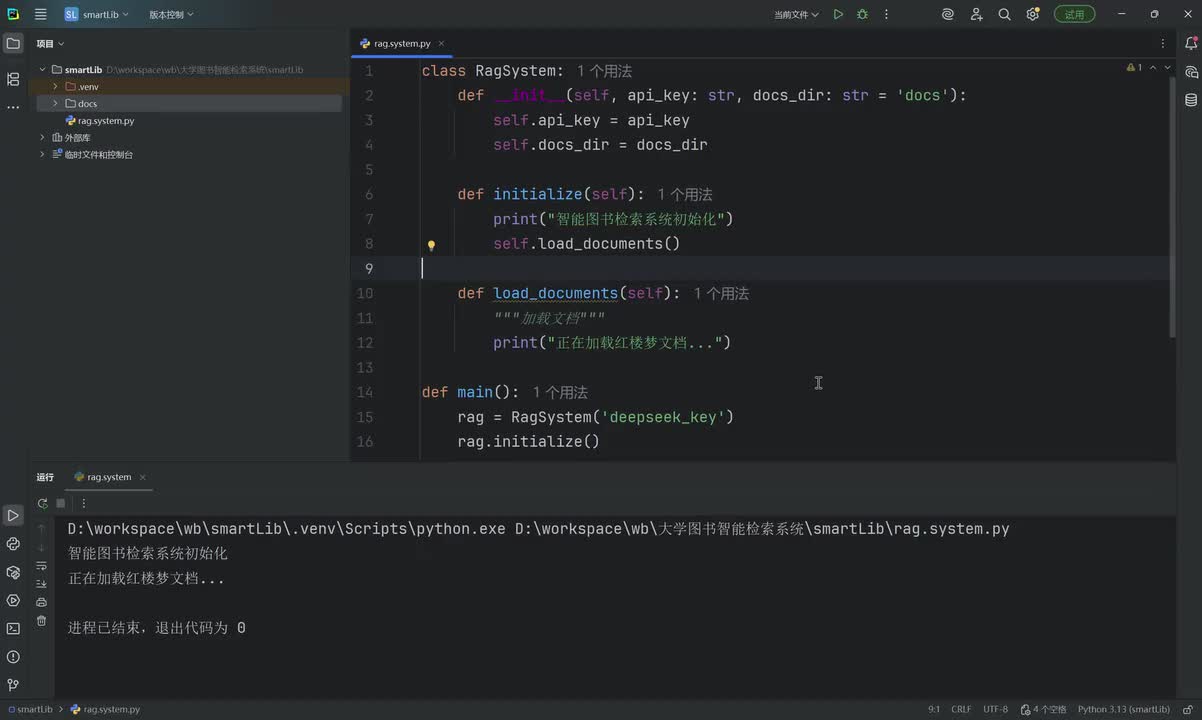Open Run panel more options ellipsis
Image resolution: width=1202 pixels, height=720 pixels.
pos(84,504)
